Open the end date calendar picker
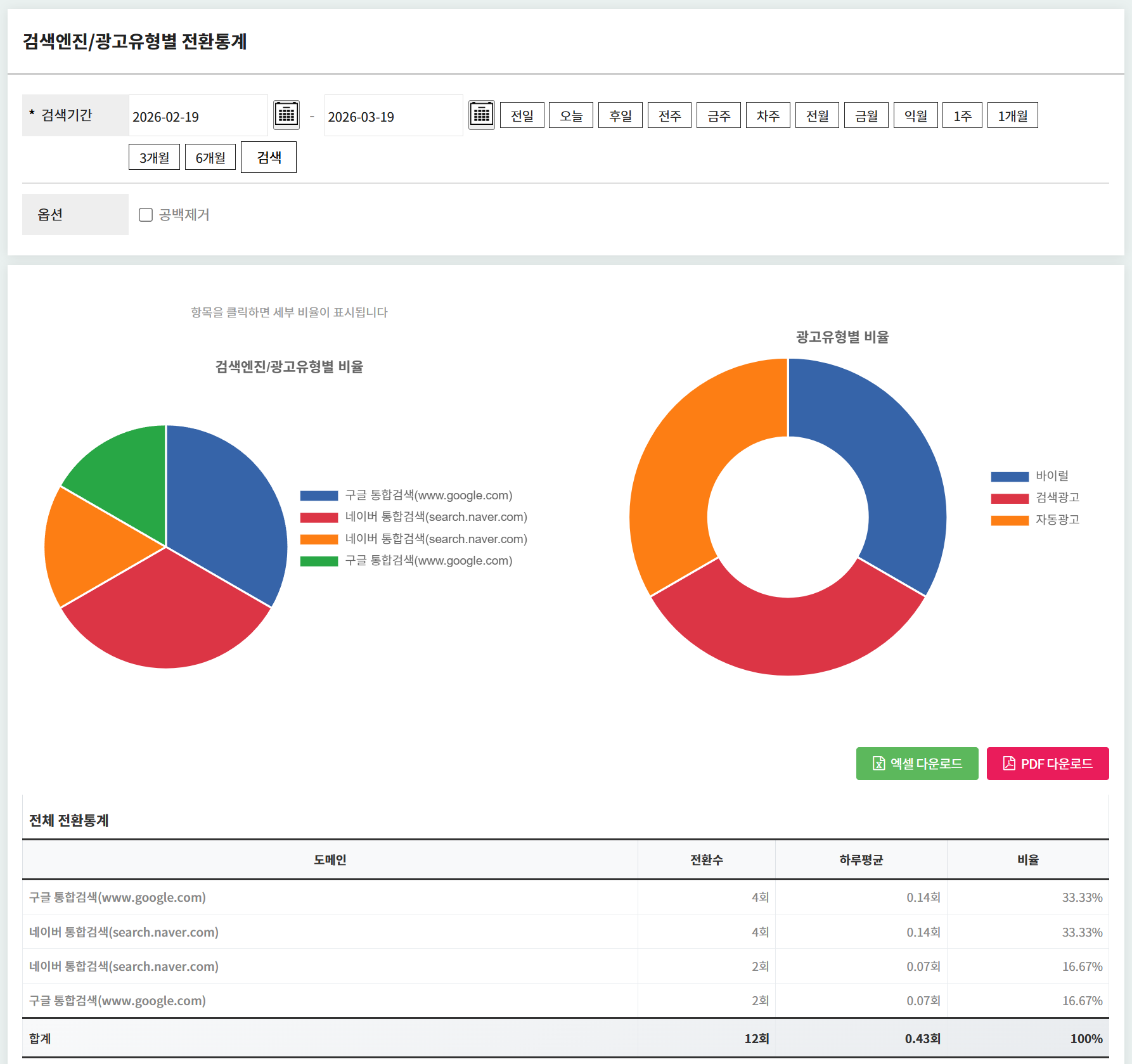1132x1064 pixels. click(481, 115)
